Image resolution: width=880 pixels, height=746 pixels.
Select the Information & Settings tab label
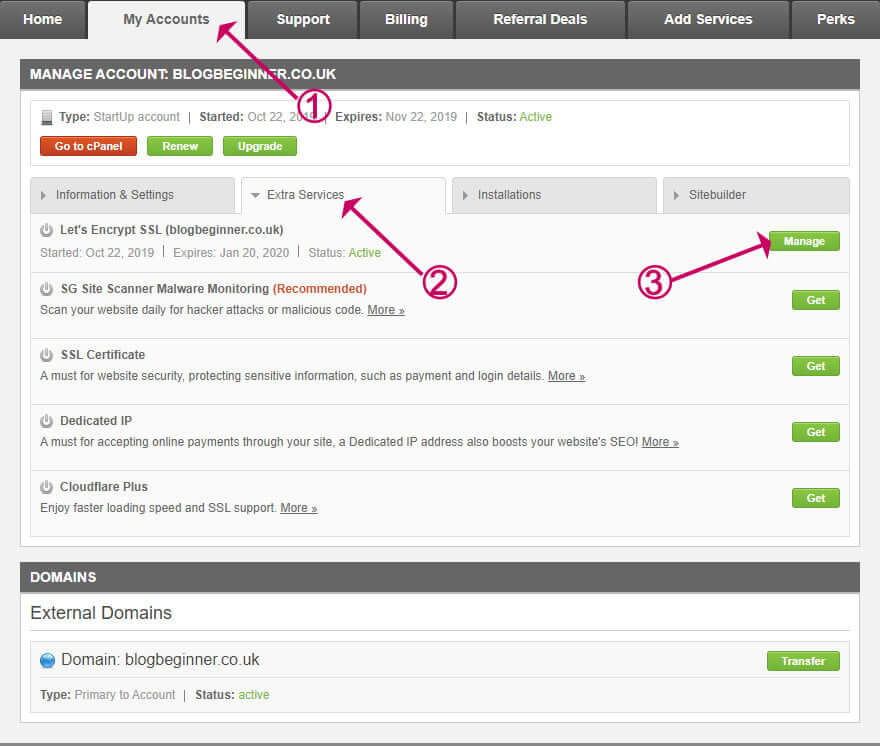click(114, 195)
